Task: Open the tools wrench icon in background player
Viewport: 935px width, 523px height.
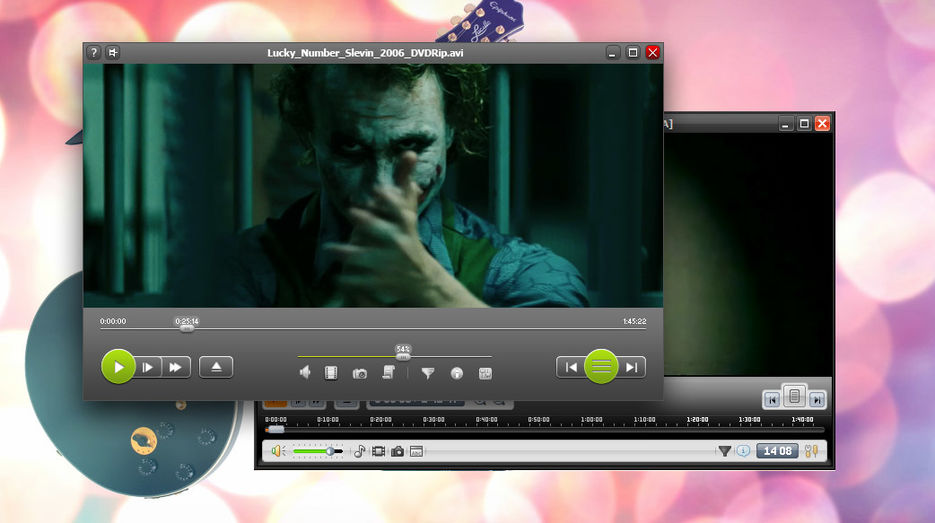Action: [x=811, y=451]
